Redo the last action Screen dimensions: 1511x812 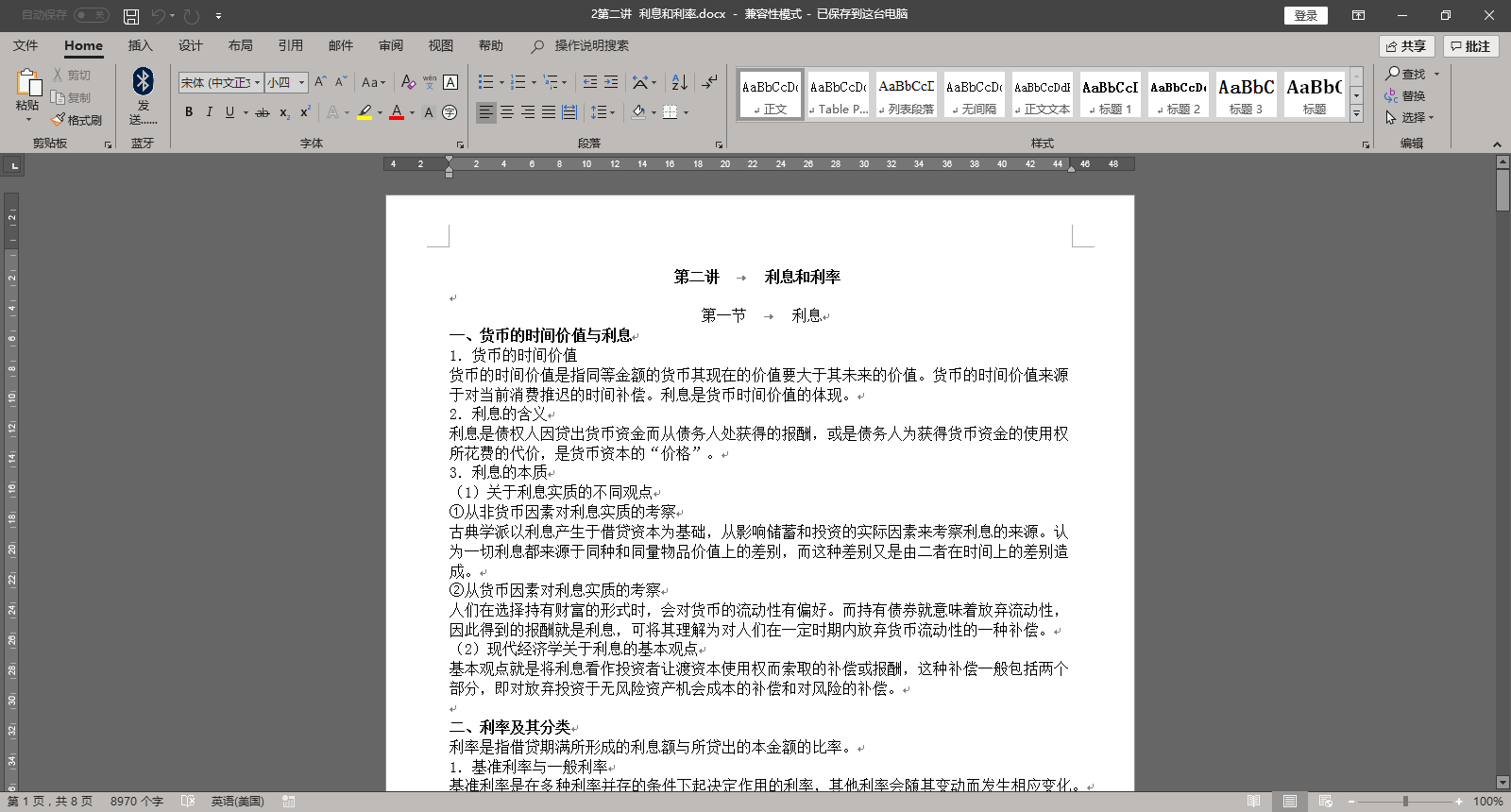(192, 16)
